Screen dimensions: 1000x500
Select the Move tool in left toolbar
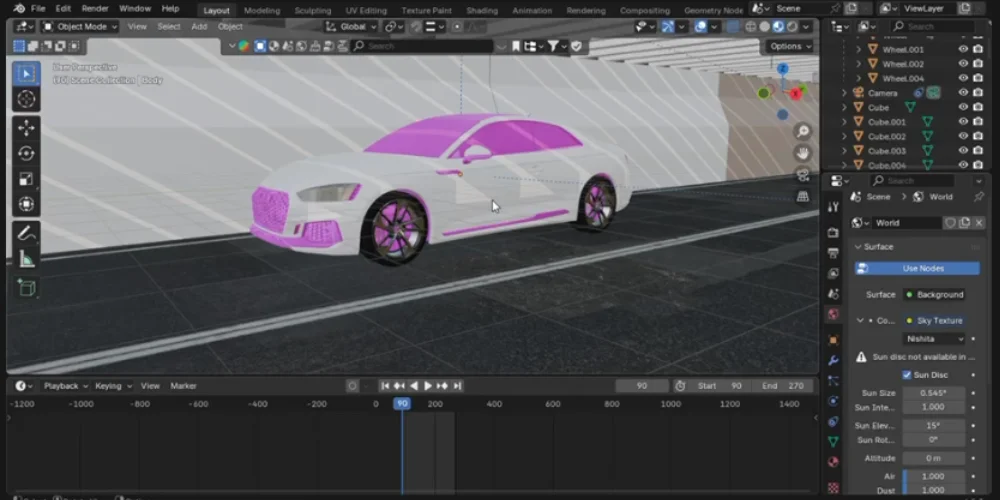26,127
